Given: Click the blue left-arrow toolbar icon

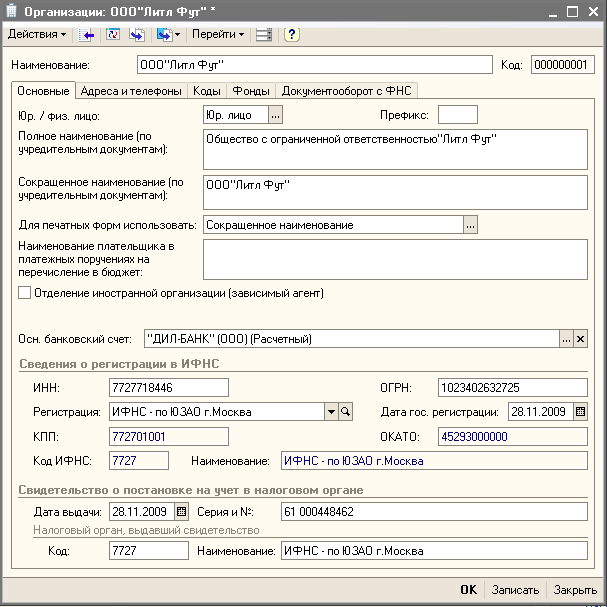Looking at the screenshot, I should [x=87, y=34].
